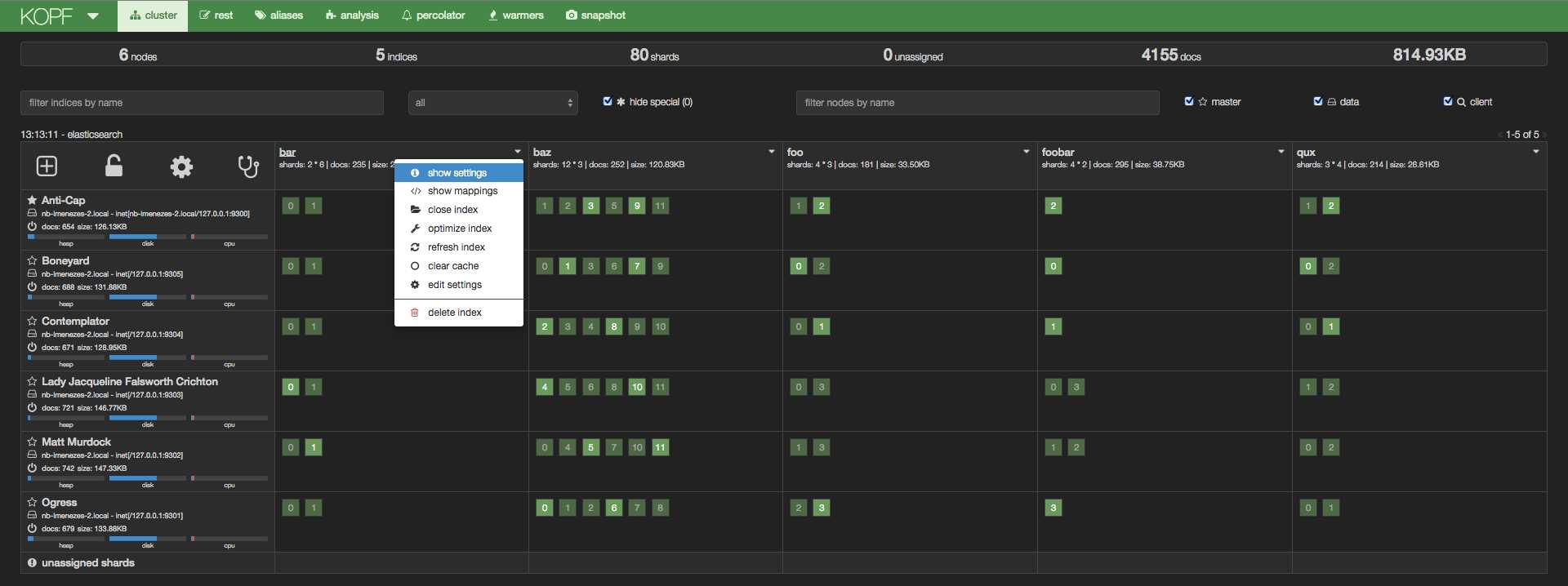Image resolution: width=1568 pixels, height=586 pixels.
Task: Toggle data nodes filter checkbox
Action: 1318,101
